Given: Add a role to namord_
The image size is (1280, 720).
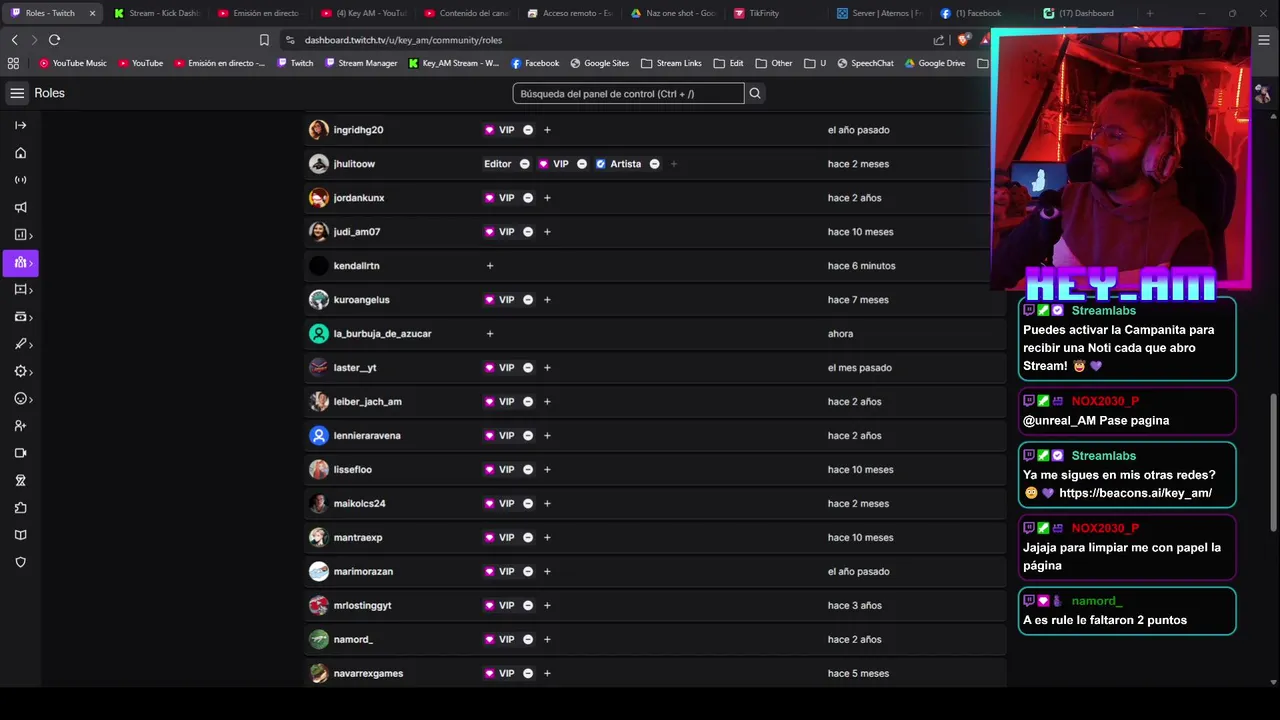Looking at the screenshot, I should coord(547,640).
